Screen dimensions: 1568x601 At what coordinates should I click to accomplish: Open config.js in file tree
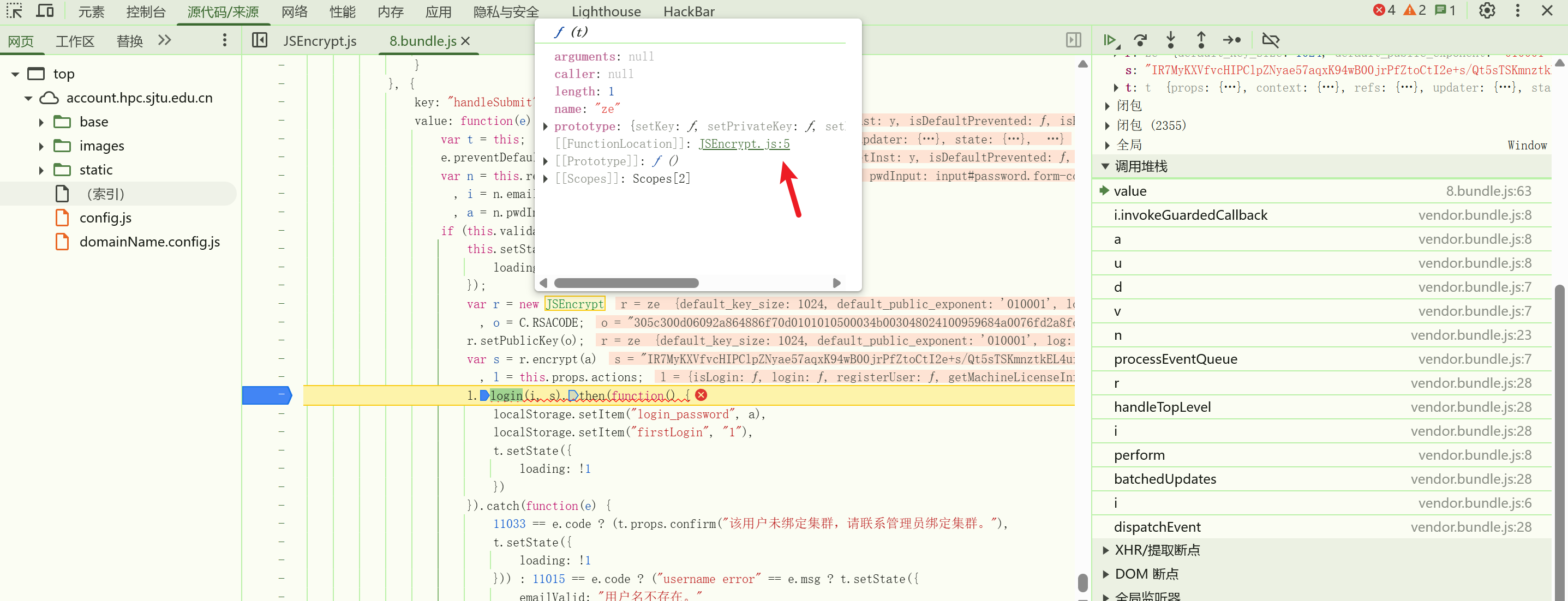point(105,218)
